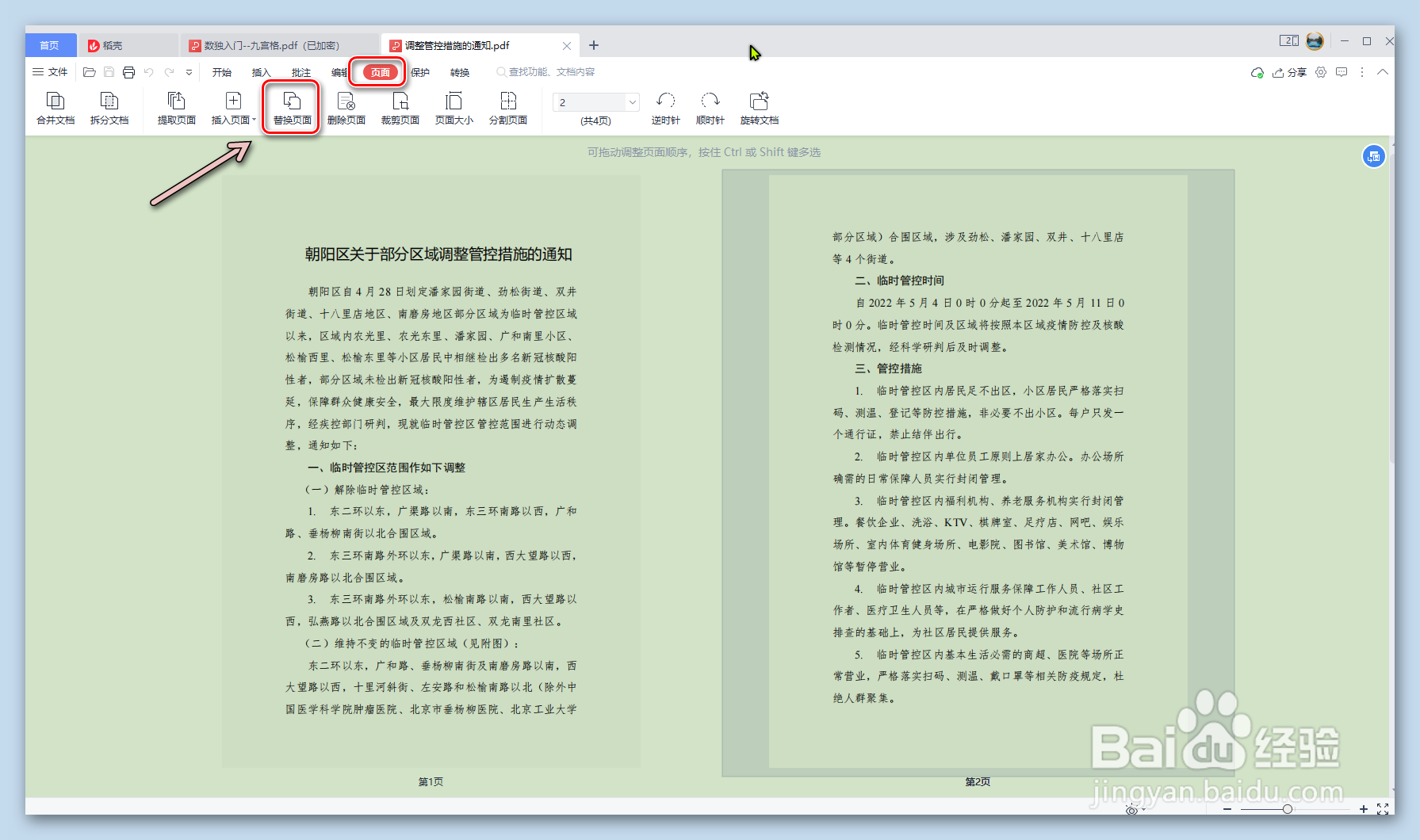The width and height of the screenshot is (1420, 840).
Task: Click the blue floating convert button
Action: 1374,156
